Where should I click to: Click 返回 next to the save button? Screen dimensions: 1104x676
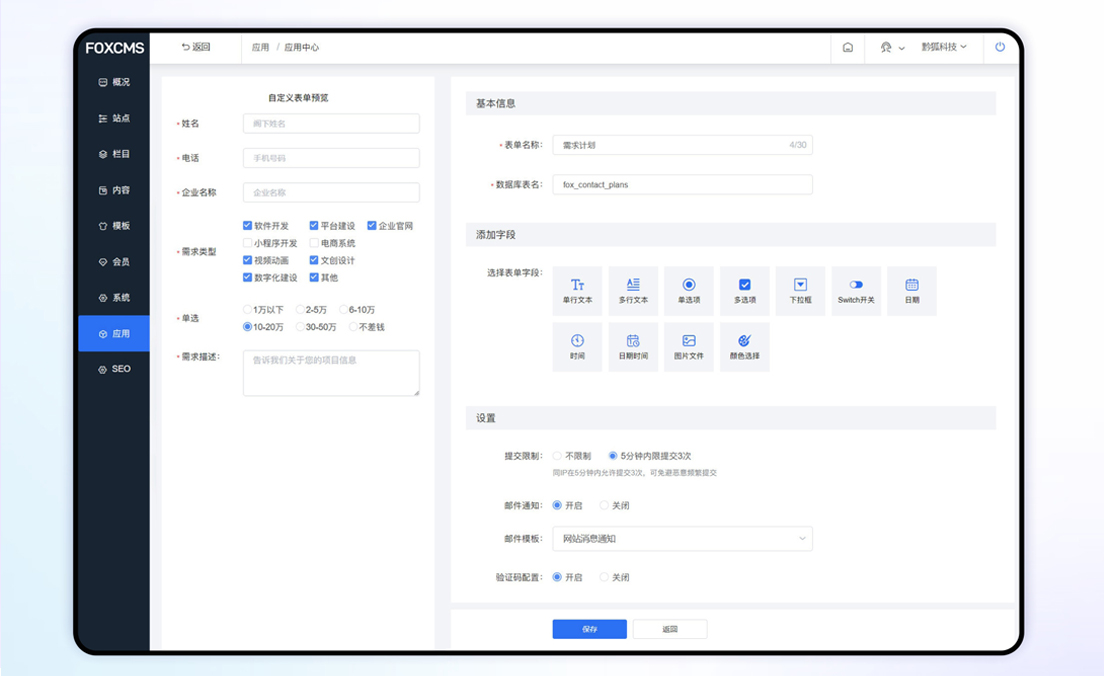[x=670, y=629]
